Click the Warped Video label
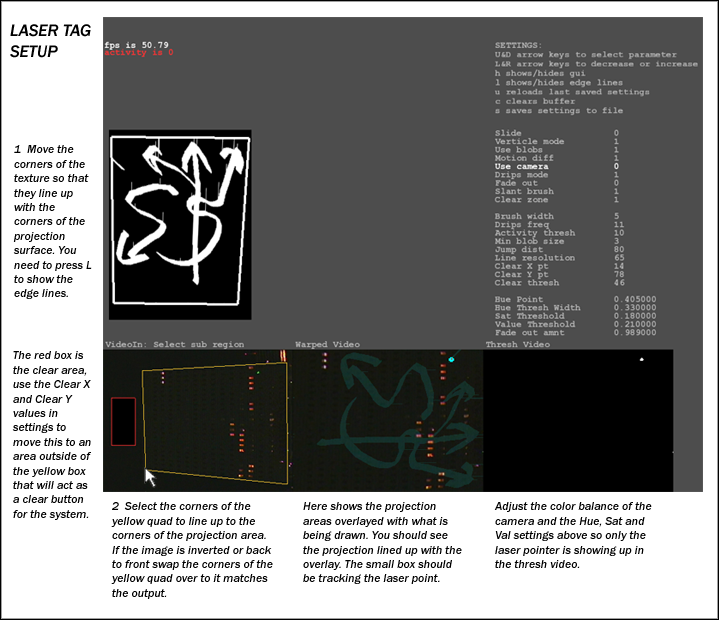Image resolution: width=719 pixels, height=620 pixels. (x=327, y=344)
